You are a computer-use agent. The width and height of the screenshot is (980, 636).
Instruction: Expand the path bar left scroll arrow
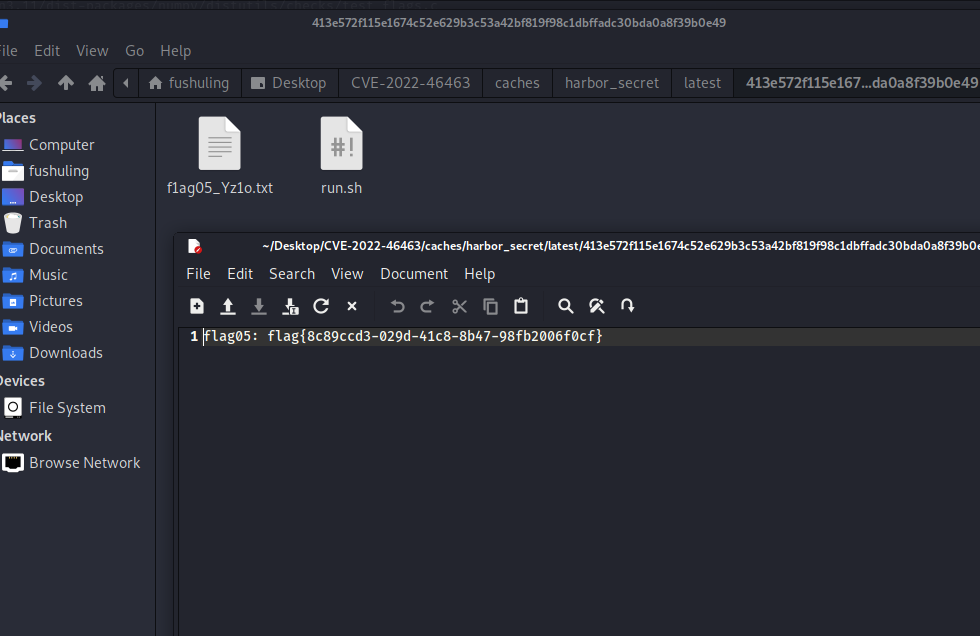click(126, 83)
